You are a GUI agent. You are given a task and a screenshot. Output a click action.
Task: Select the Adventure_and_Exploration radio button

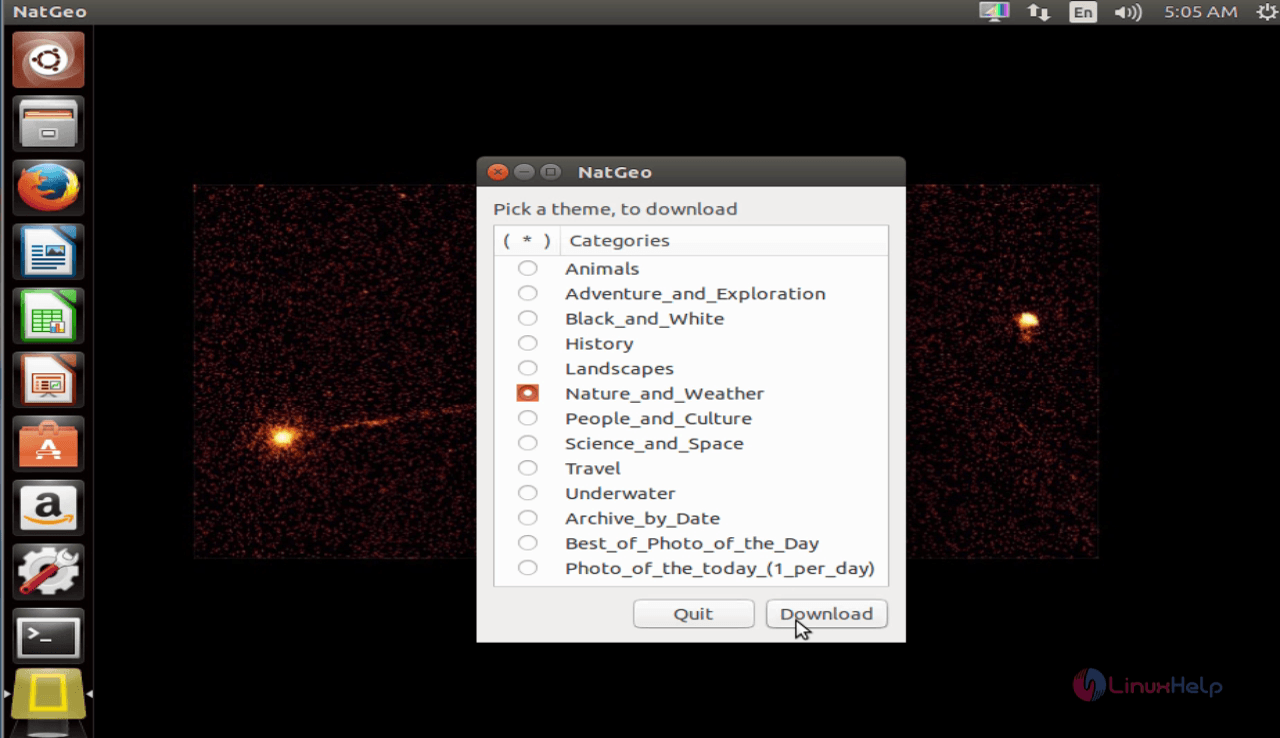pos(527,293)
